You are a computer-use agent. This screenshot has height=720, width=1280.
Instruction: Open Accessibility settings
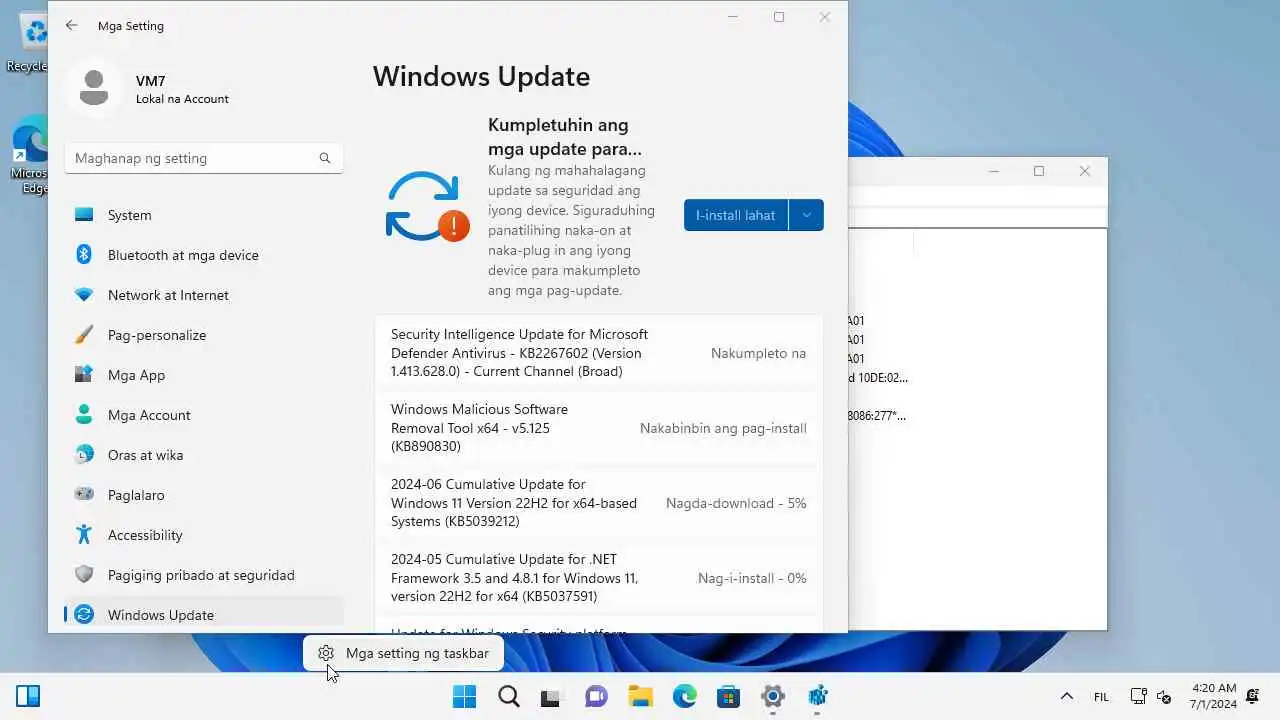pyautogui.click(x=204, y=535)
